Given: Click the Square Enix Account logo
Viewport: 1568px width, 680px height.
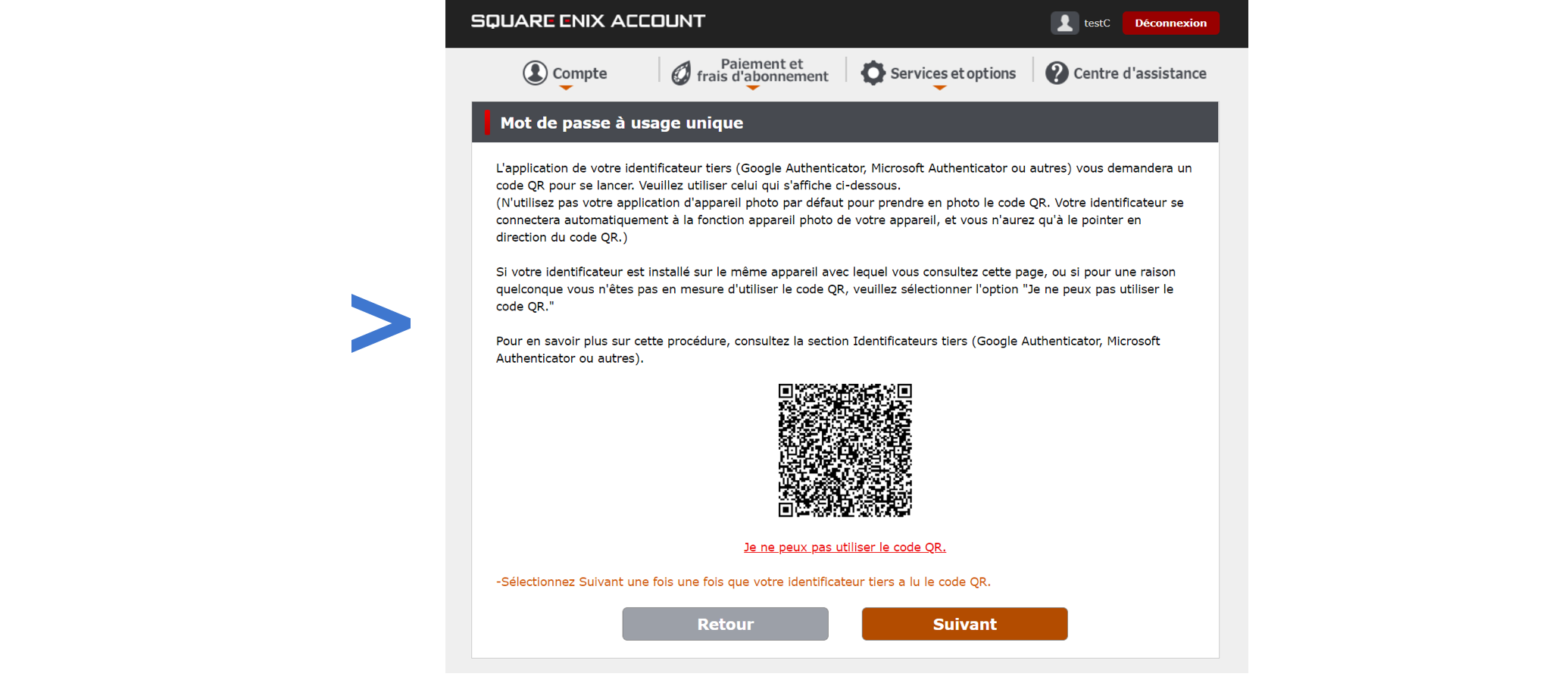Looking at the screenshot, I should [588, 21].
